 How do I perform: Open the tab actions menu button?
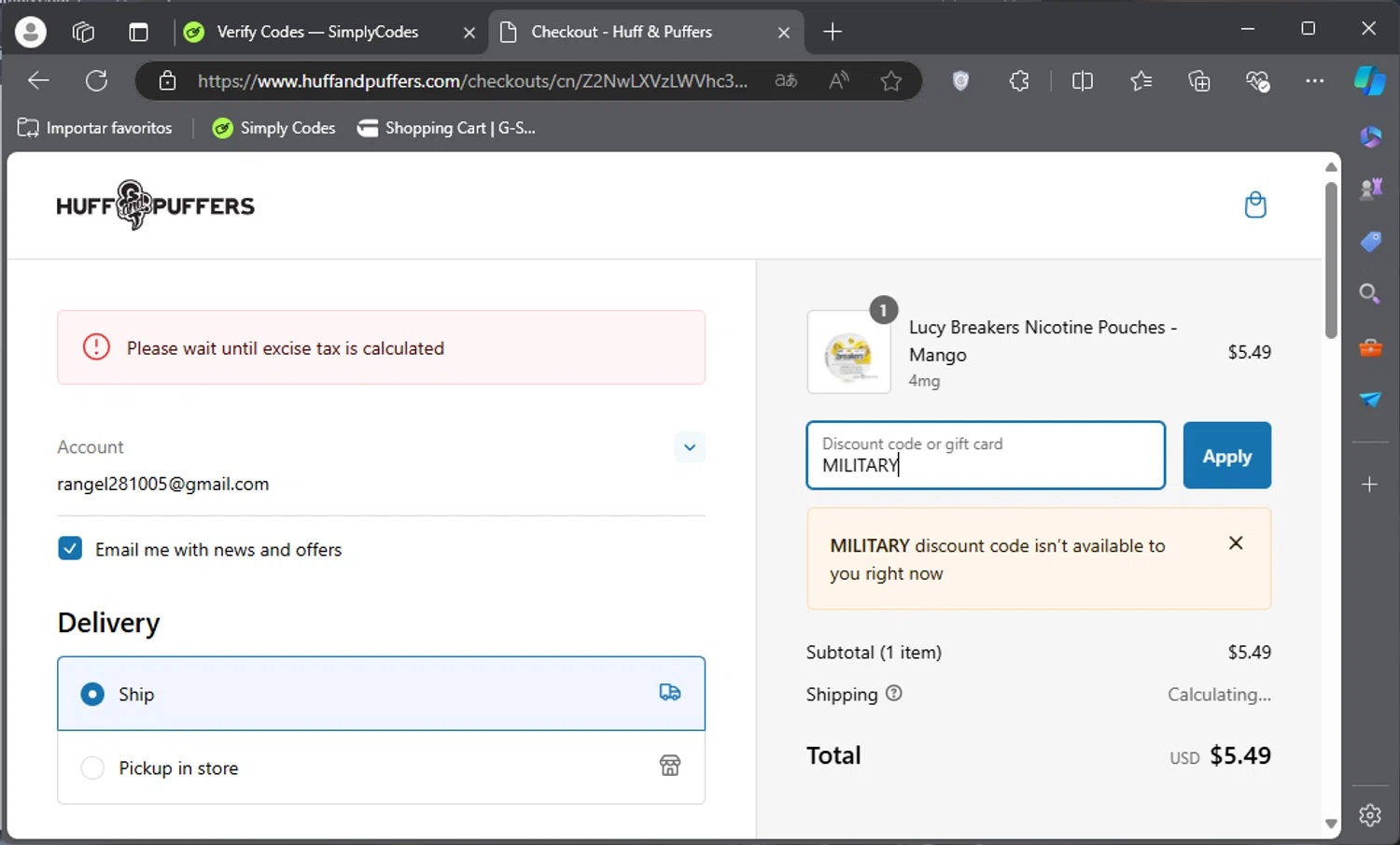coord(138,32)
